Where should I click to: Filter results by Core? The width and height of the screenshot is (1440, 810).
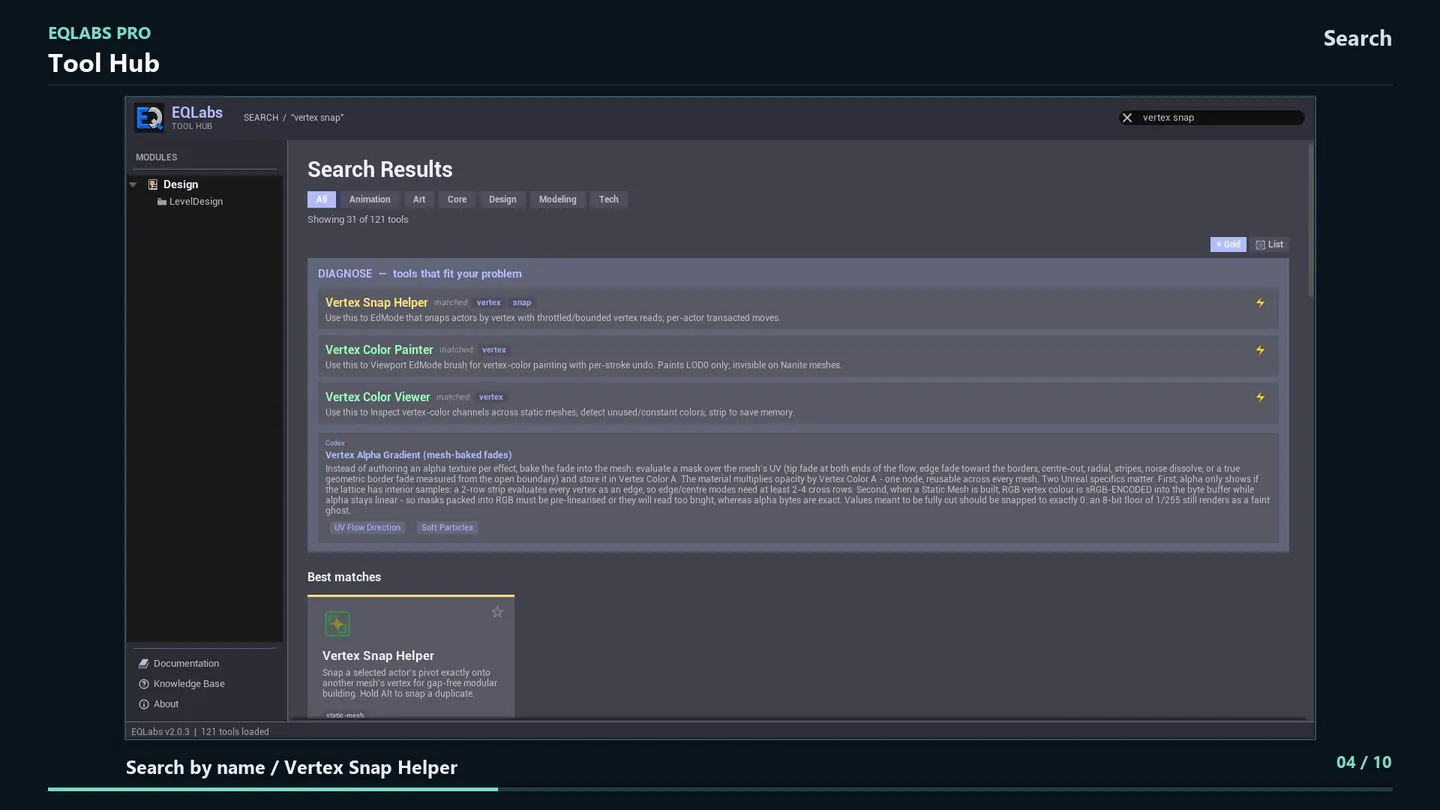click(457, 200)
